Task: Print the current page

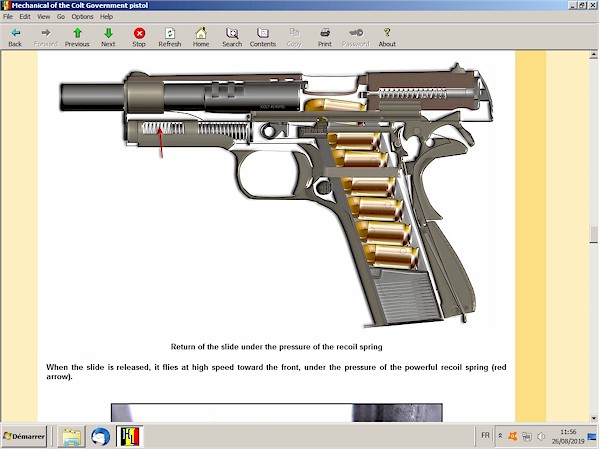Action: click(325, 37)
